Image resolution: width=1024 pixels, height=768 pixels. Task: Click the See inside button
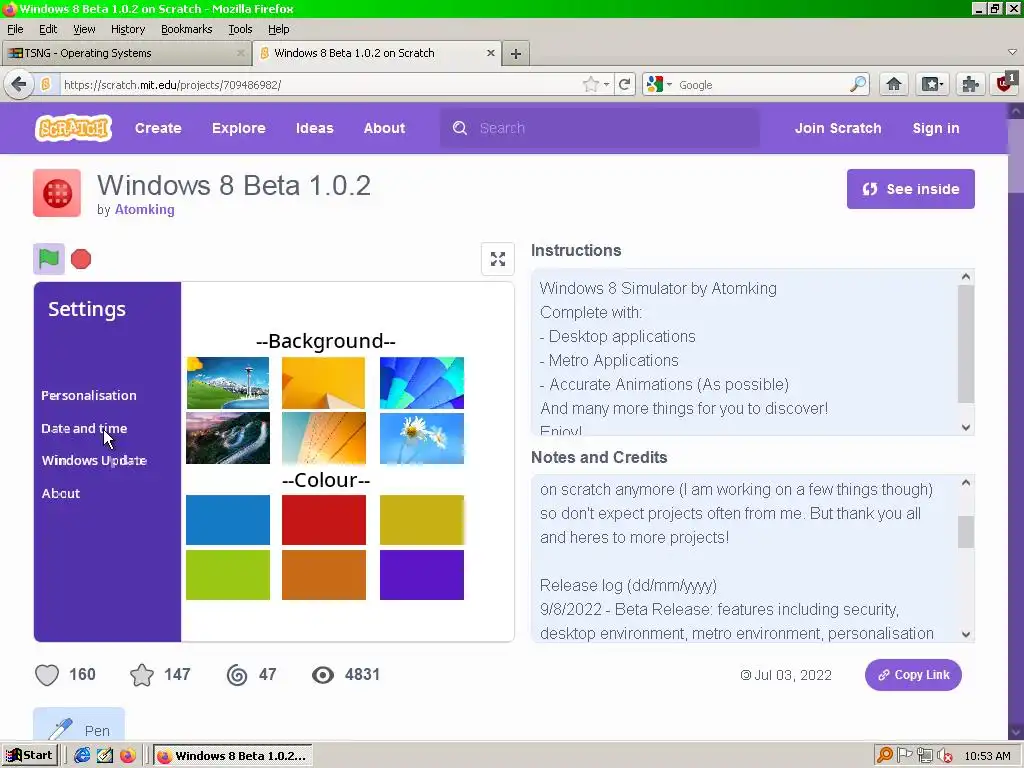(x=910, y=189)
